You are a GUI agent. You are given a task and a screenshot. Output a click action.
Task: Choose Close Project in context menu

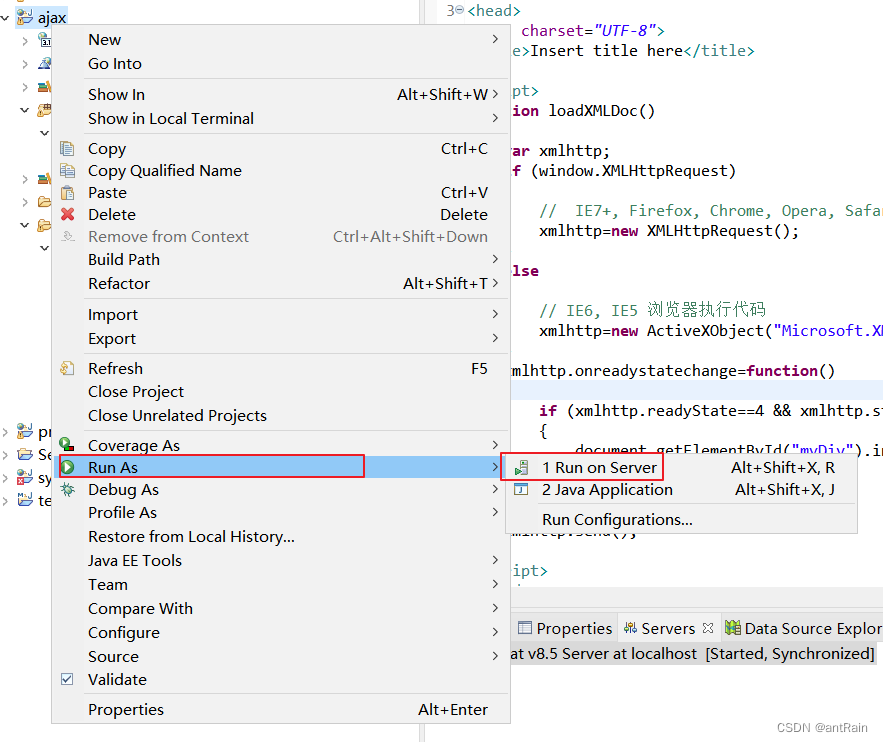click(136, 391)
